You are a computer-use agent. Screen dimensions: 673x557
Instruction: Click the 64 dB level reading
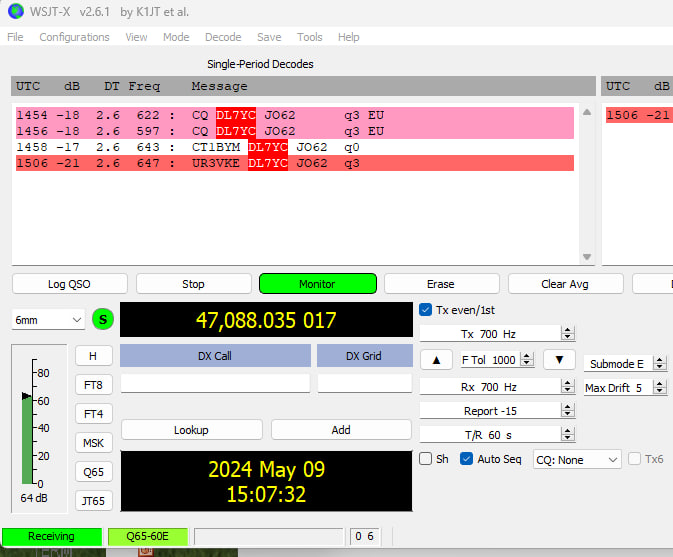pos(34,498)
